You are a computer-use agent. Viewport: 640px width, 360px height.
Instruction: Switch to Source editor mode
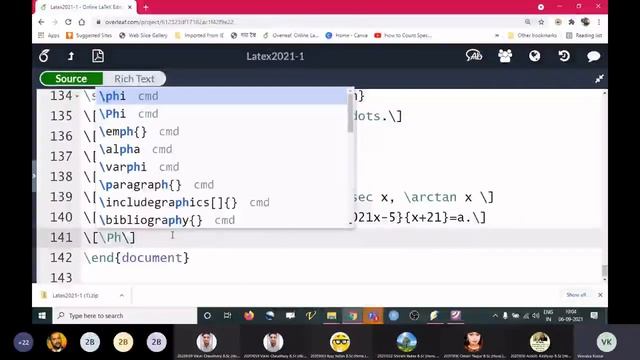pos(71,79)
